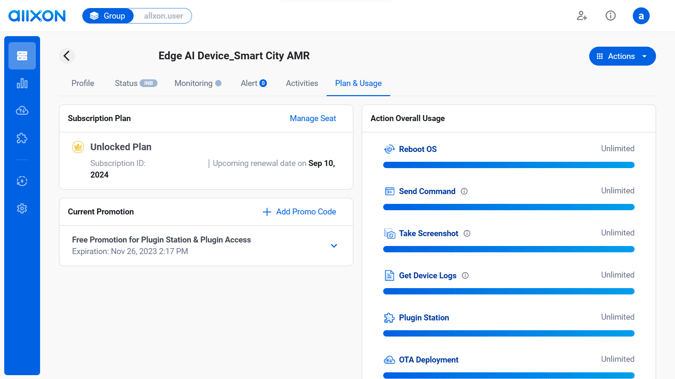Viewport: 675px width, 379px height.
Task: Open the plugin puzzle sidebar icon
Action: click(x=22, y=138)
